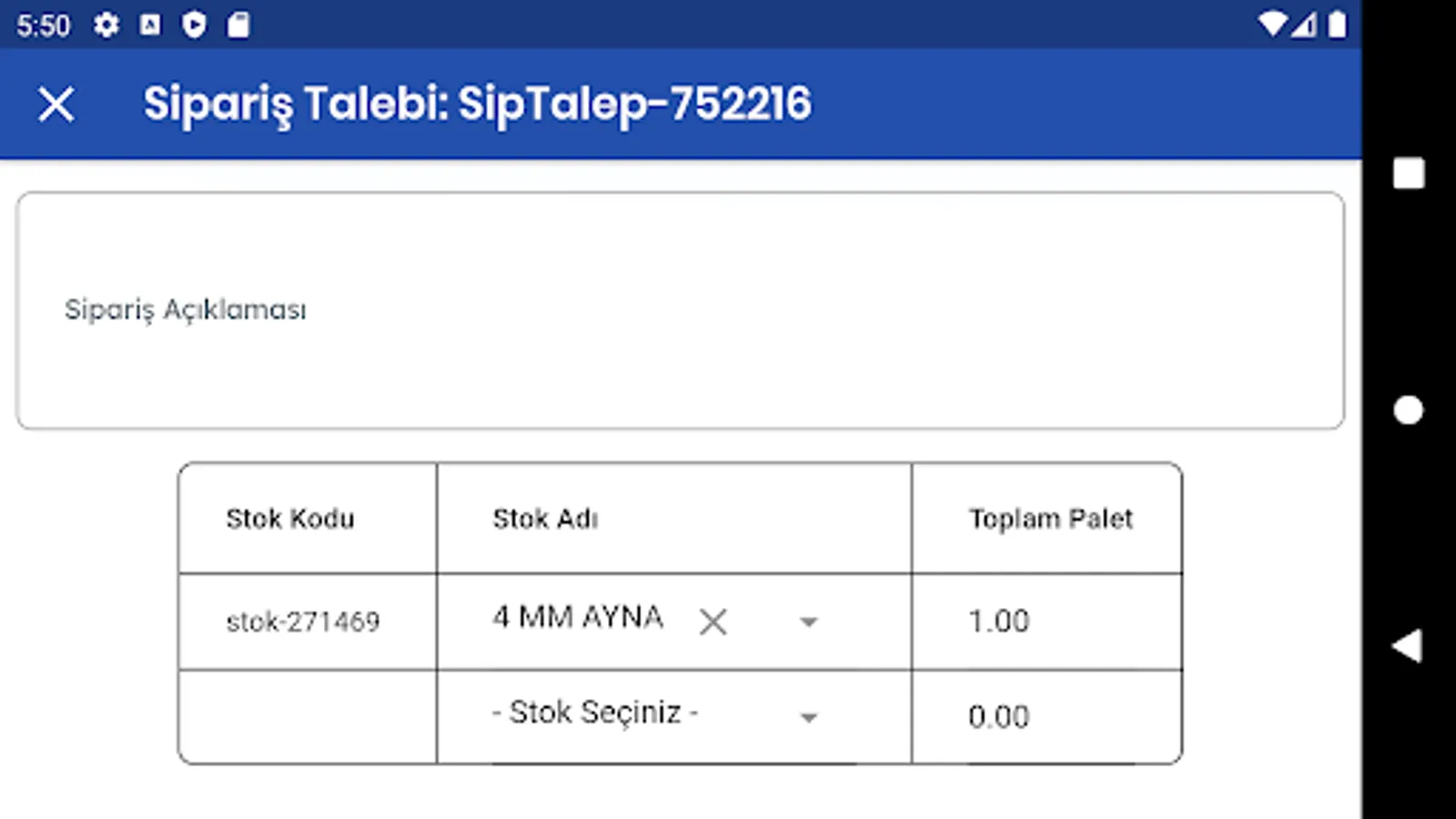Tap the SD card status icon

point(238,25)
